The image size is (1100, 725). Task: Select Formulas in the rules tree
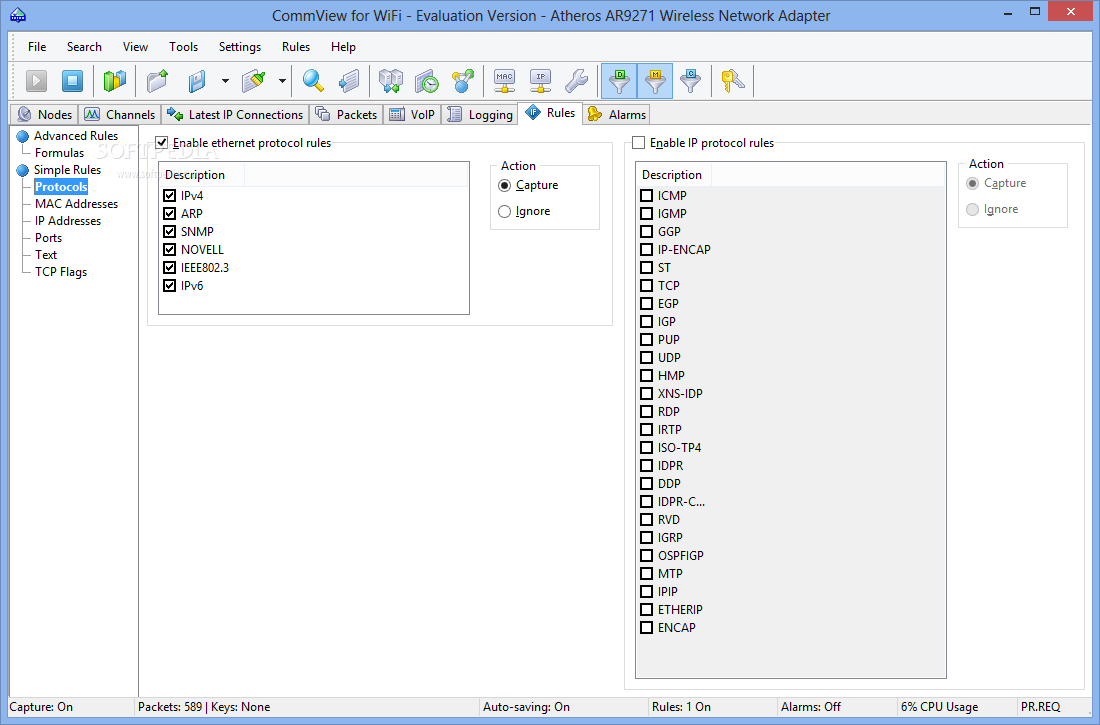60,153
